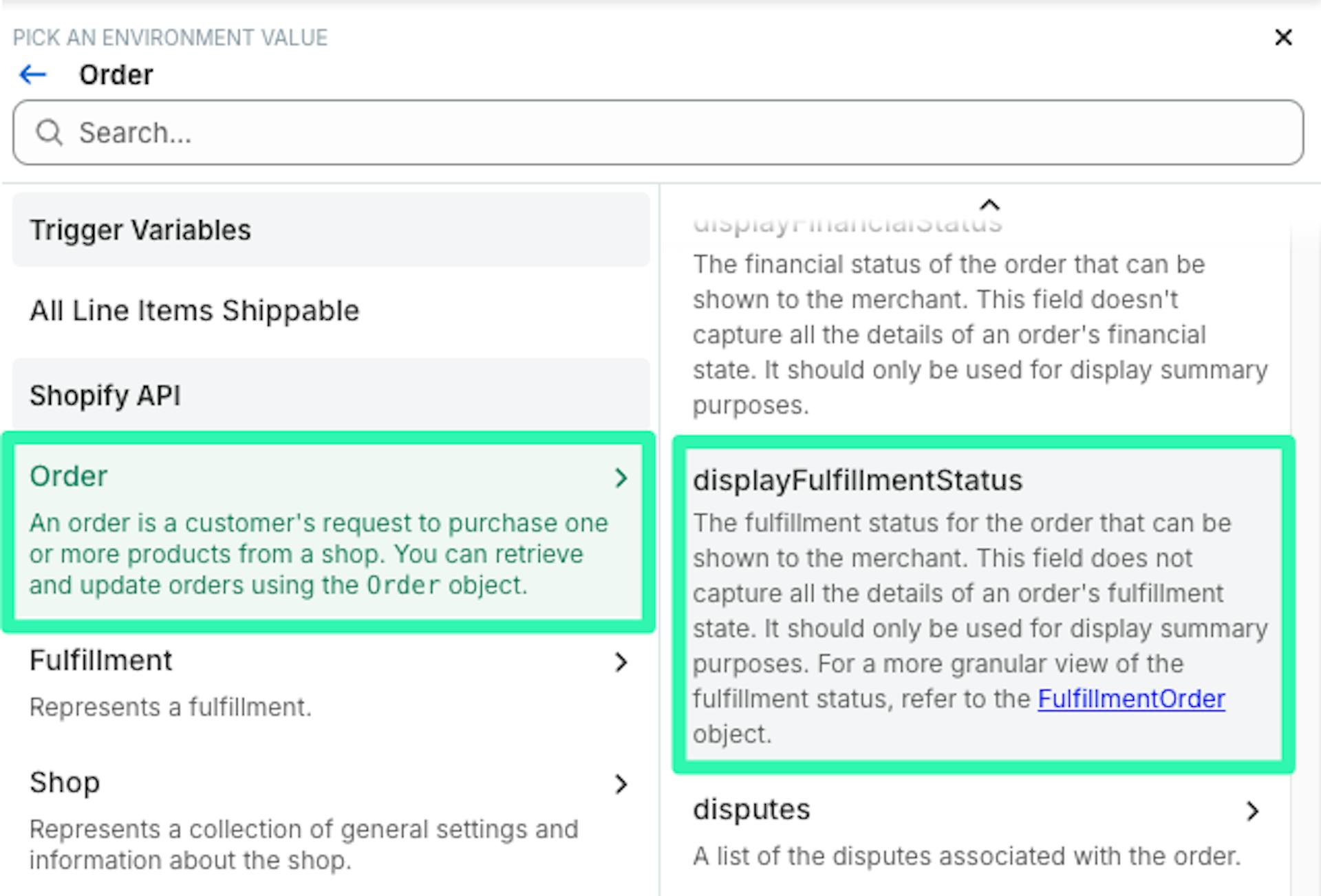
Task: Click the blue back arrow icon
Action: point(32,74)
